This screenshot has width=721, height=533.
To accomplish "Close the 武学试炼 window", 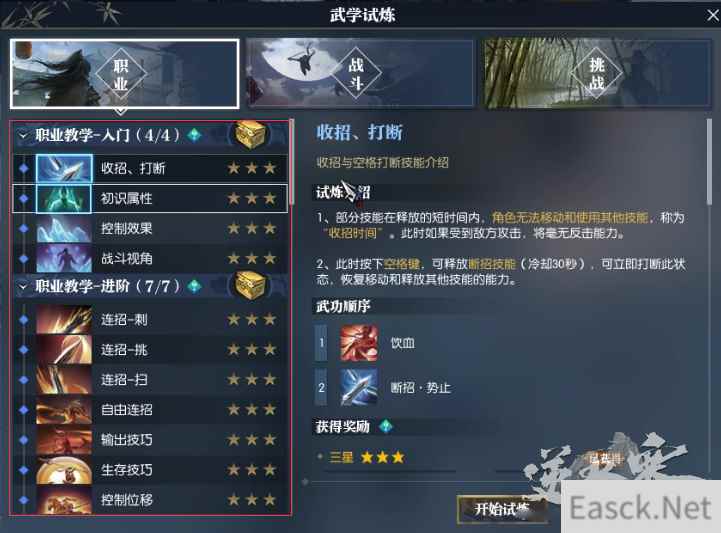I will click(x=713, y=15).
